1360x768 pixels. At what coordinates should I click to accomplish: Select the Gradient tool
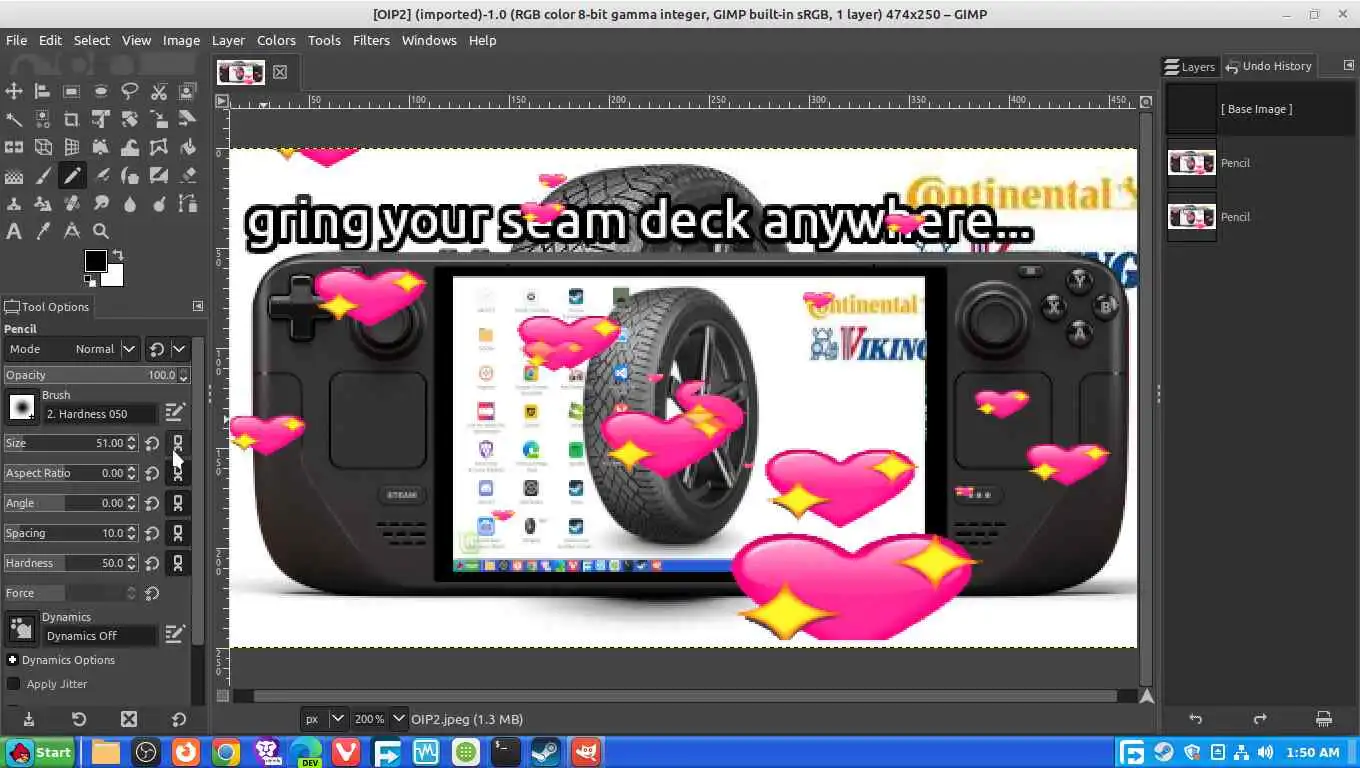(14, 176)
